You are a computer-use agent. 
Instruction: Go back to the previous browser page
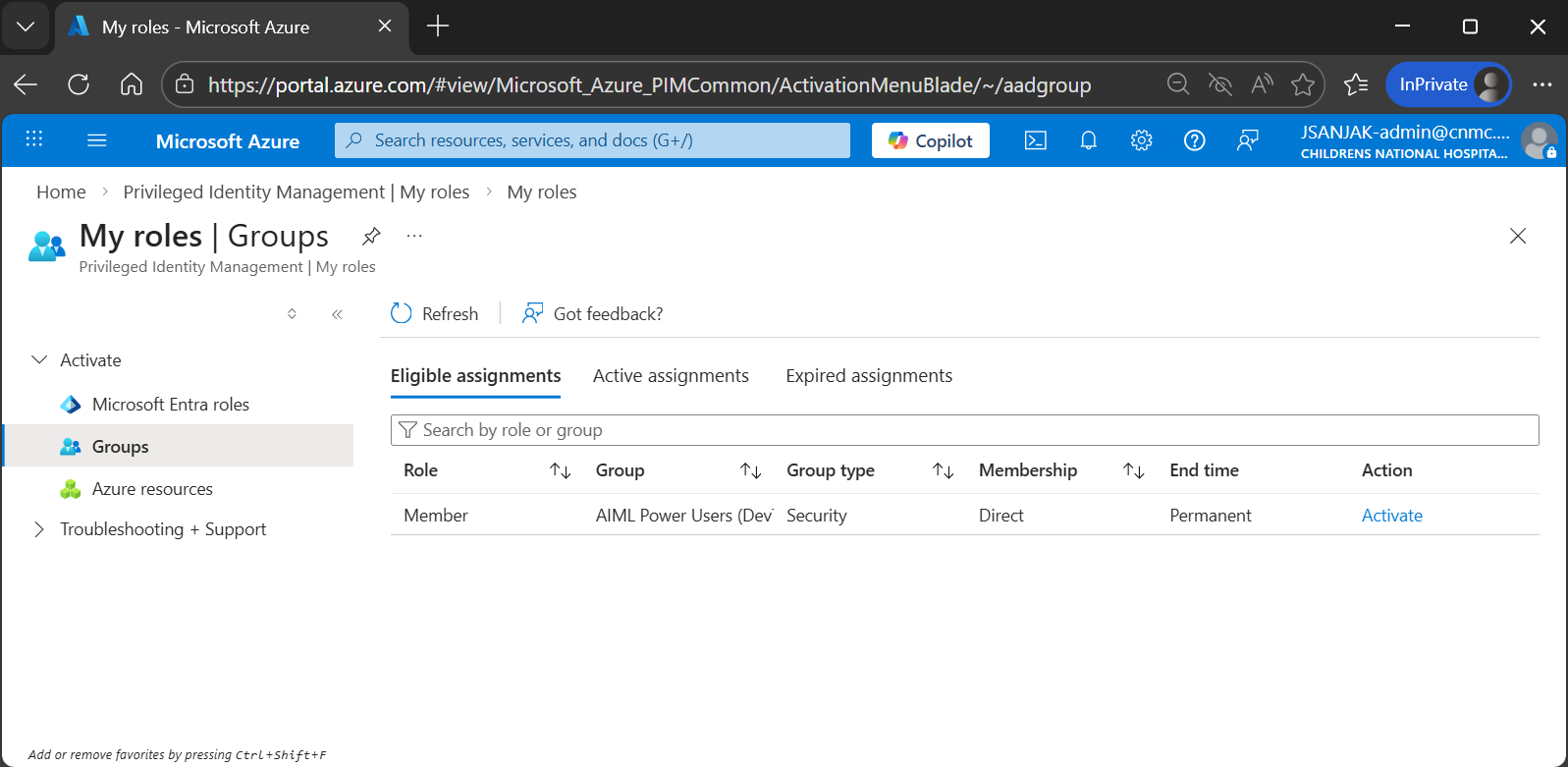tap(27, 84)
